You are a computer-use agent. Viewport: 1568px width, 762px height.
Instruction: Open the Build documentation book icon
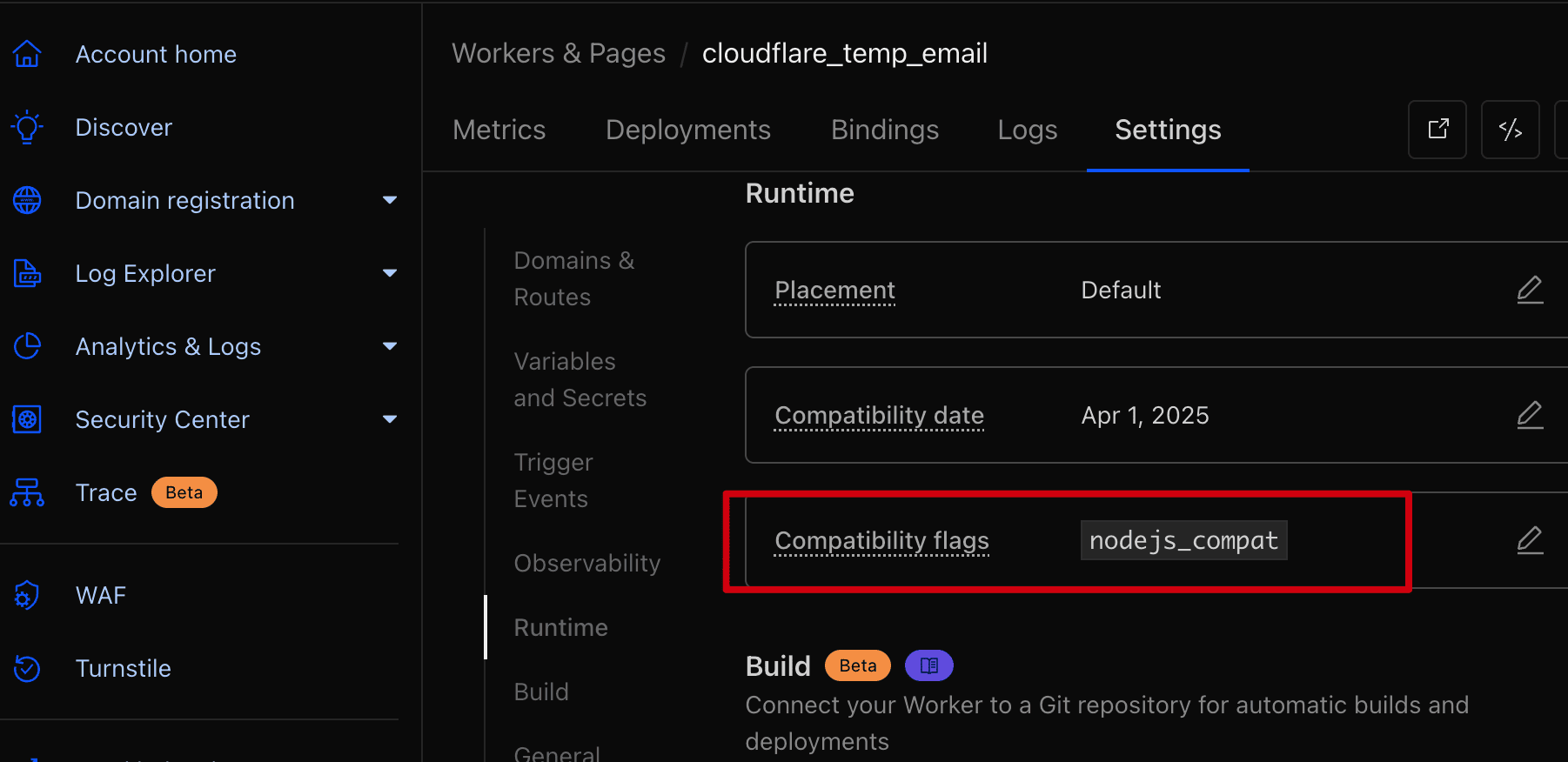pyautogui.click(x=928, y=665)
